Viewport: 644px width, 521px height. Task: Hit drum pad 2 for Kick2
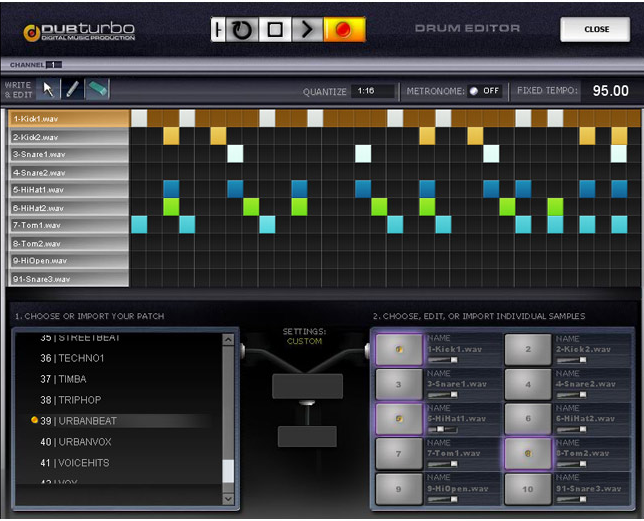(x=528, y=349)
